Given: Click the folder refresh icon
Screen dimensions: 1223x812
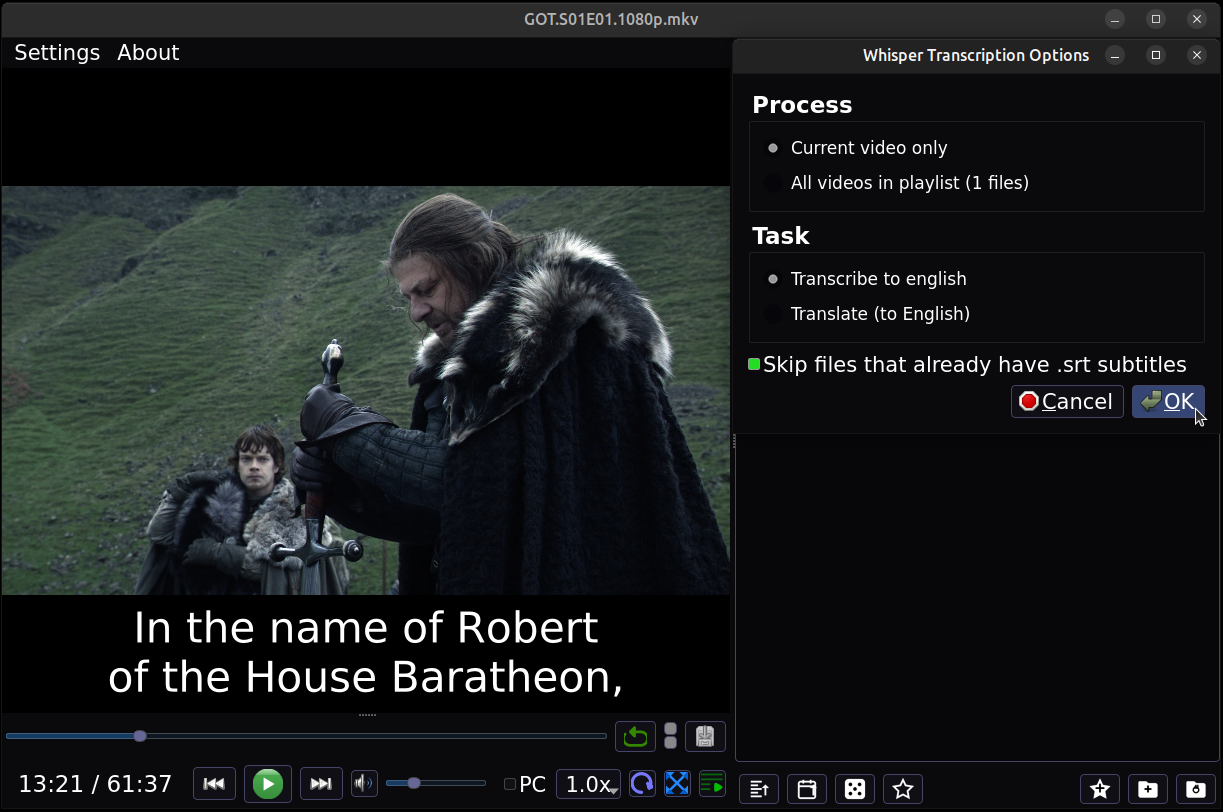Looking at the screenshot, I should 1196,789.
